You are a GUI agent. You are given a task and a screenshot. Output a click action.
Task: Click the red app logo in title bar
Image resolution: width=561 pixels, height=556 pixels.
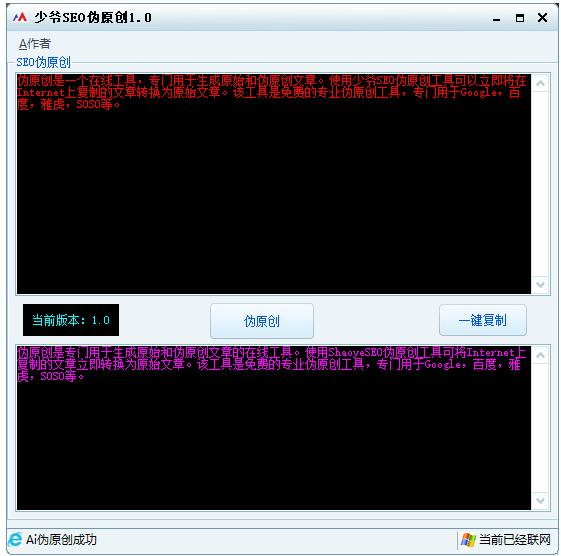(20, 17)
